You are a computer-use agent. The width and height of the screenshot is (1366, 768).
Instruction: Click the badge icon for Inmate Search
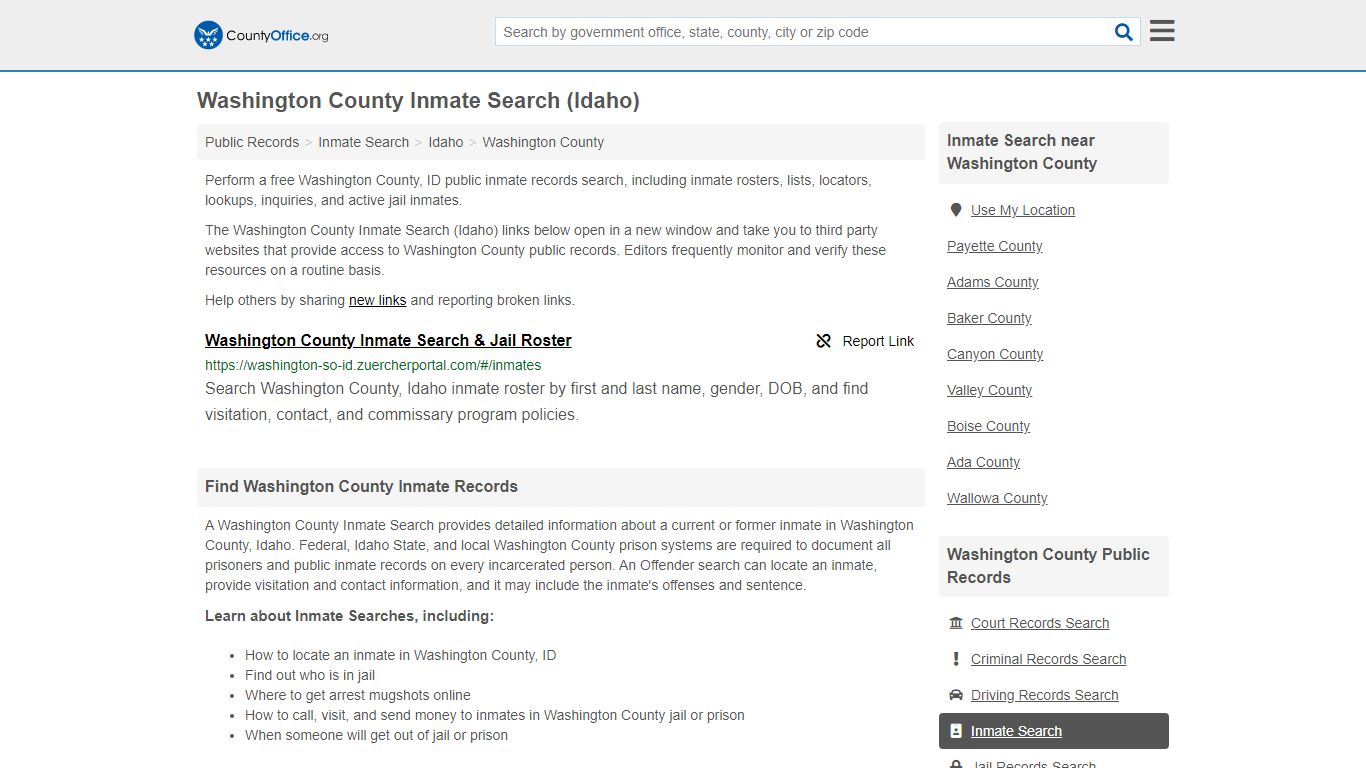pyautogui.click(x=956, y=731)
